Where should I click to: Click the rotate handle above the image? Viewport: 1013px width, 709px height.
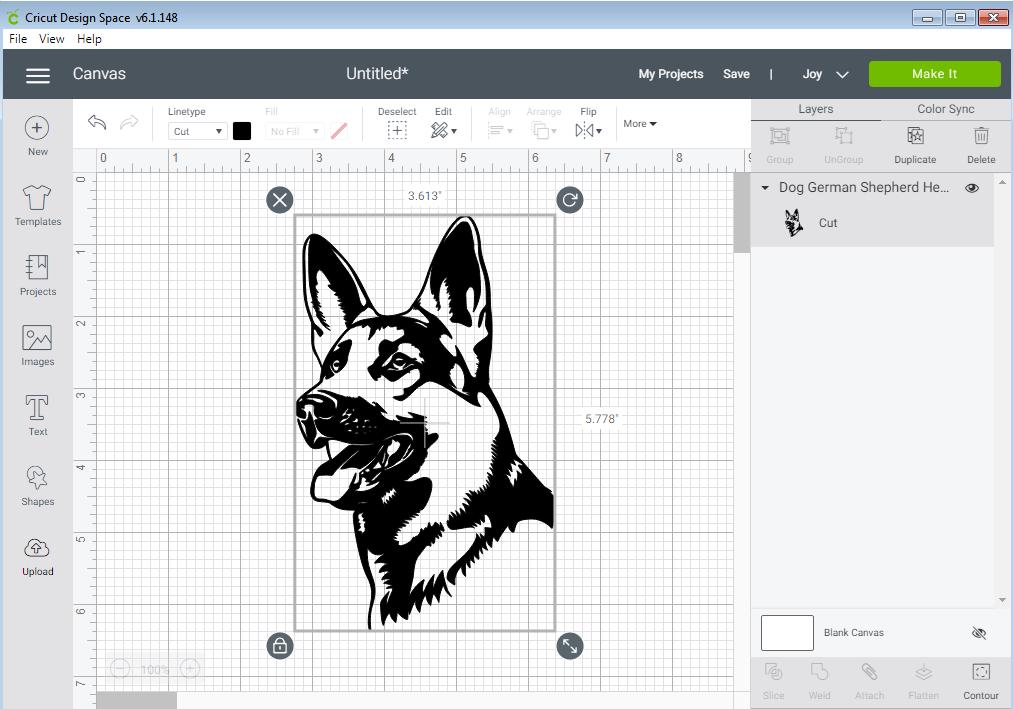click(x=569, y=199)
